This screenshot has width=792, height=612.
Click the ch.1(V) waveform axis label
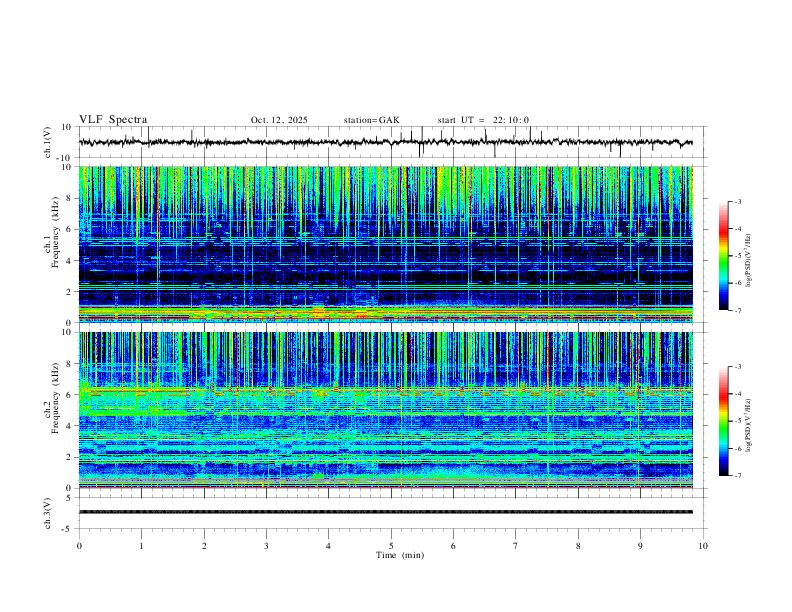pyautogui.click(x=48, y=142)
